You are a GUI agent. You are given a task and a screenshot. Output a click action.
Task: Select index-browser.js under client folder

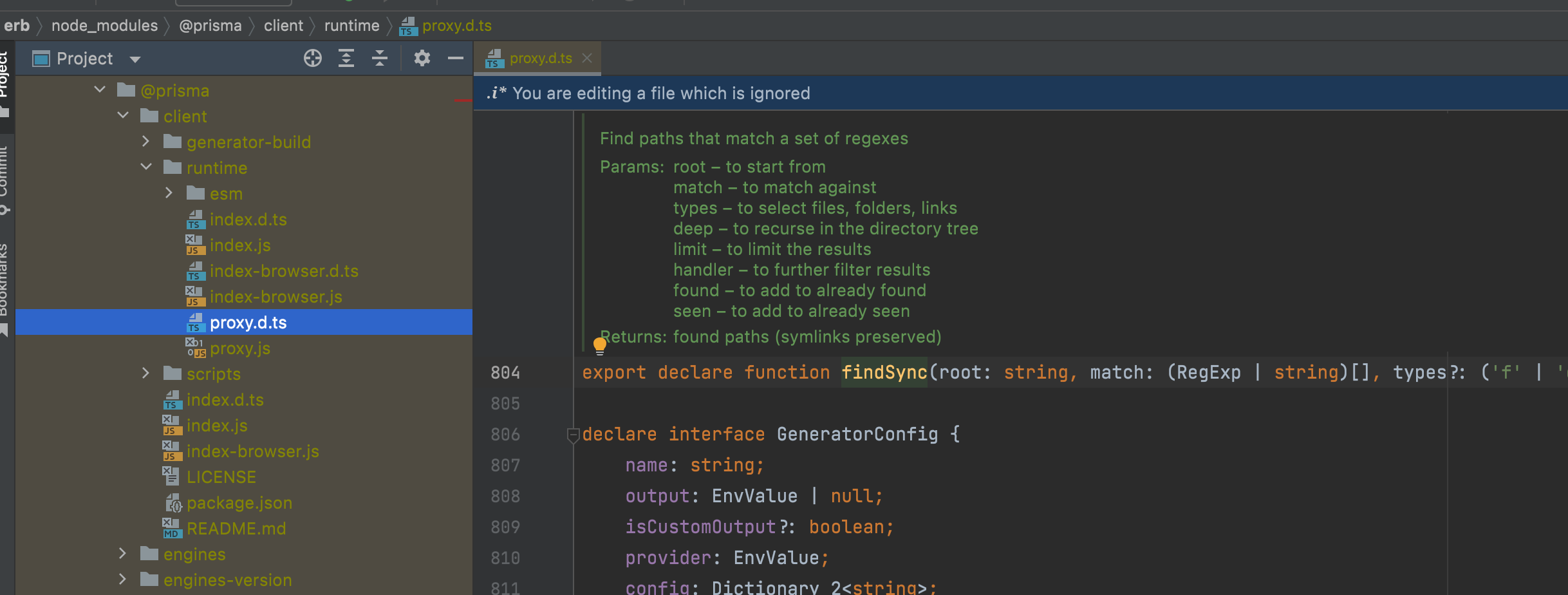[252, 451]
